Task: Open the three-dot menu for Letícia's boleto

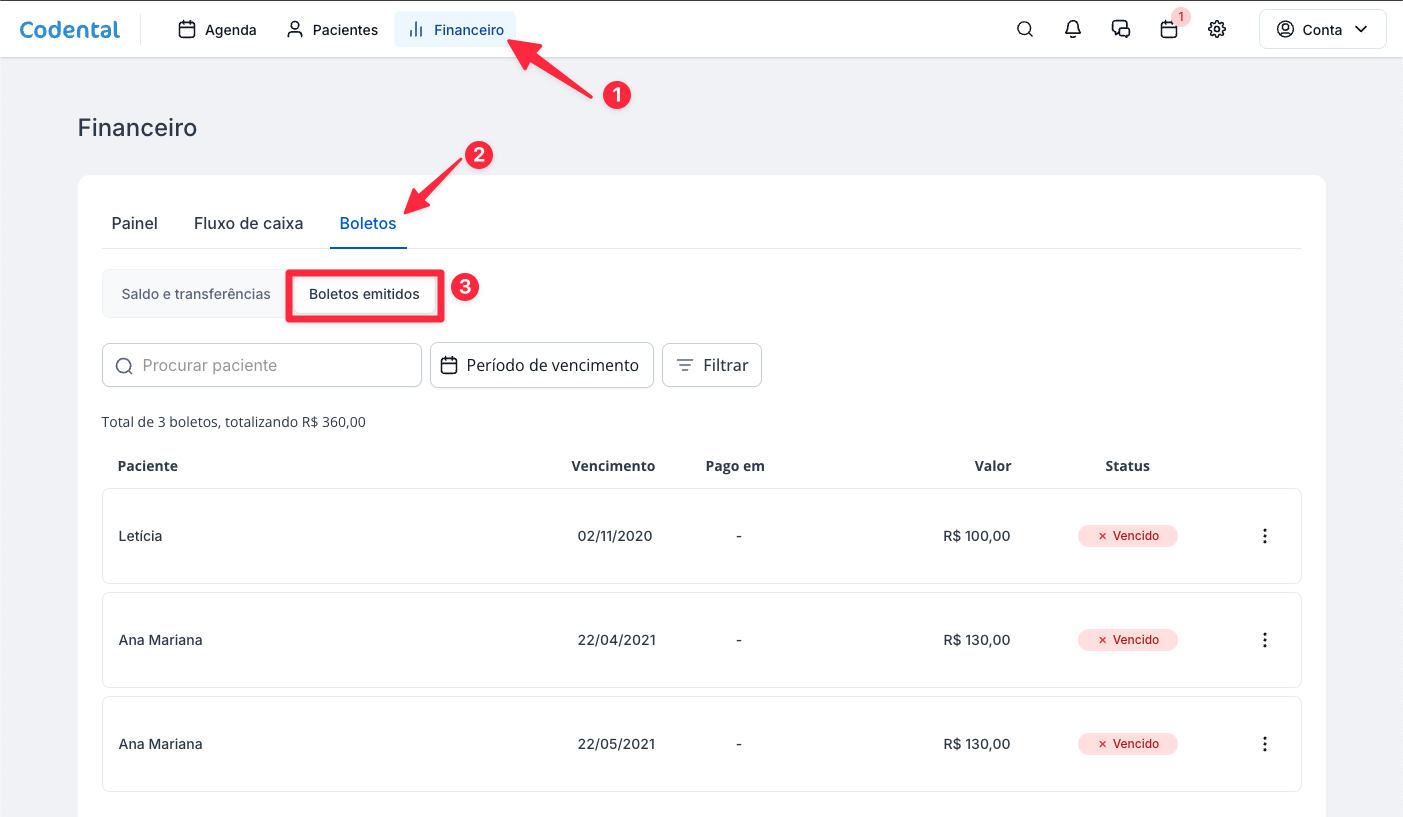Action: tap(1265, 536)
